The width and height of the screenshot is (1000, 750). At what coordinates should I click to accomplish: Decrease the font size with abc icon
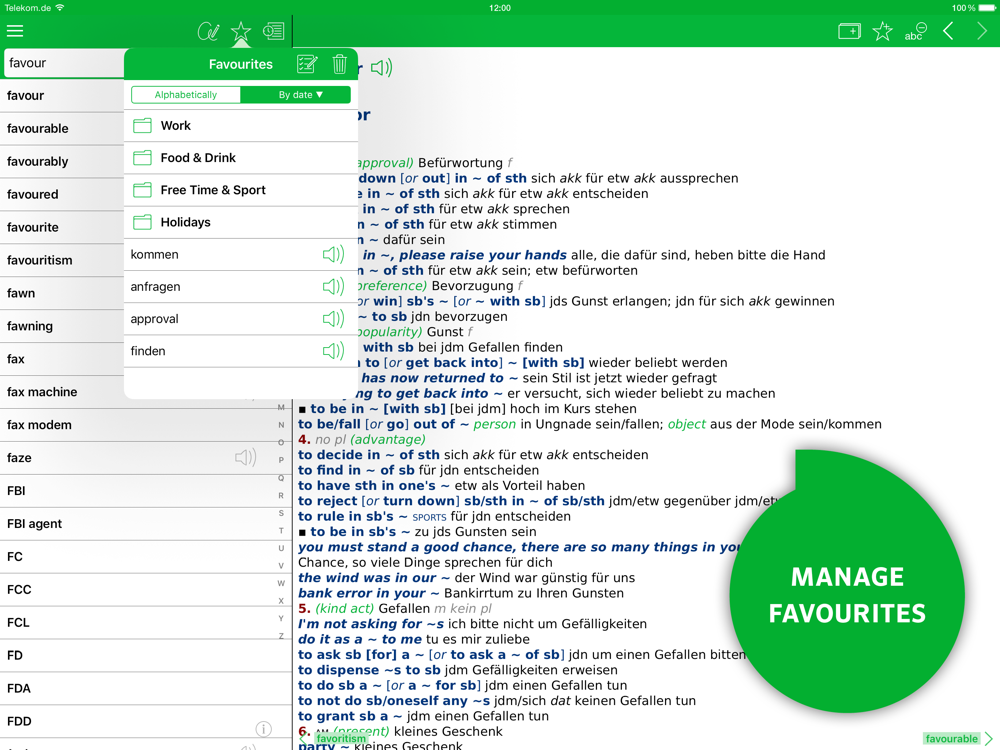point(915,31)
